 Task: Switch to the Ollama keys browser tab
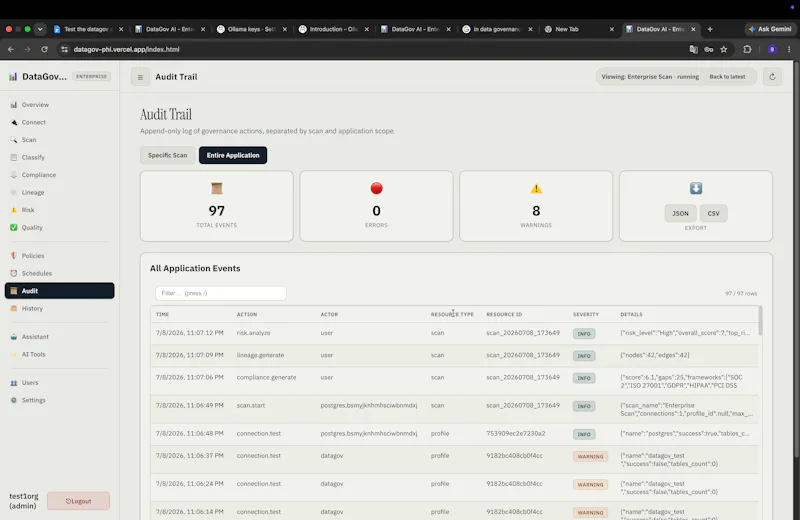[x=252, y=29]
